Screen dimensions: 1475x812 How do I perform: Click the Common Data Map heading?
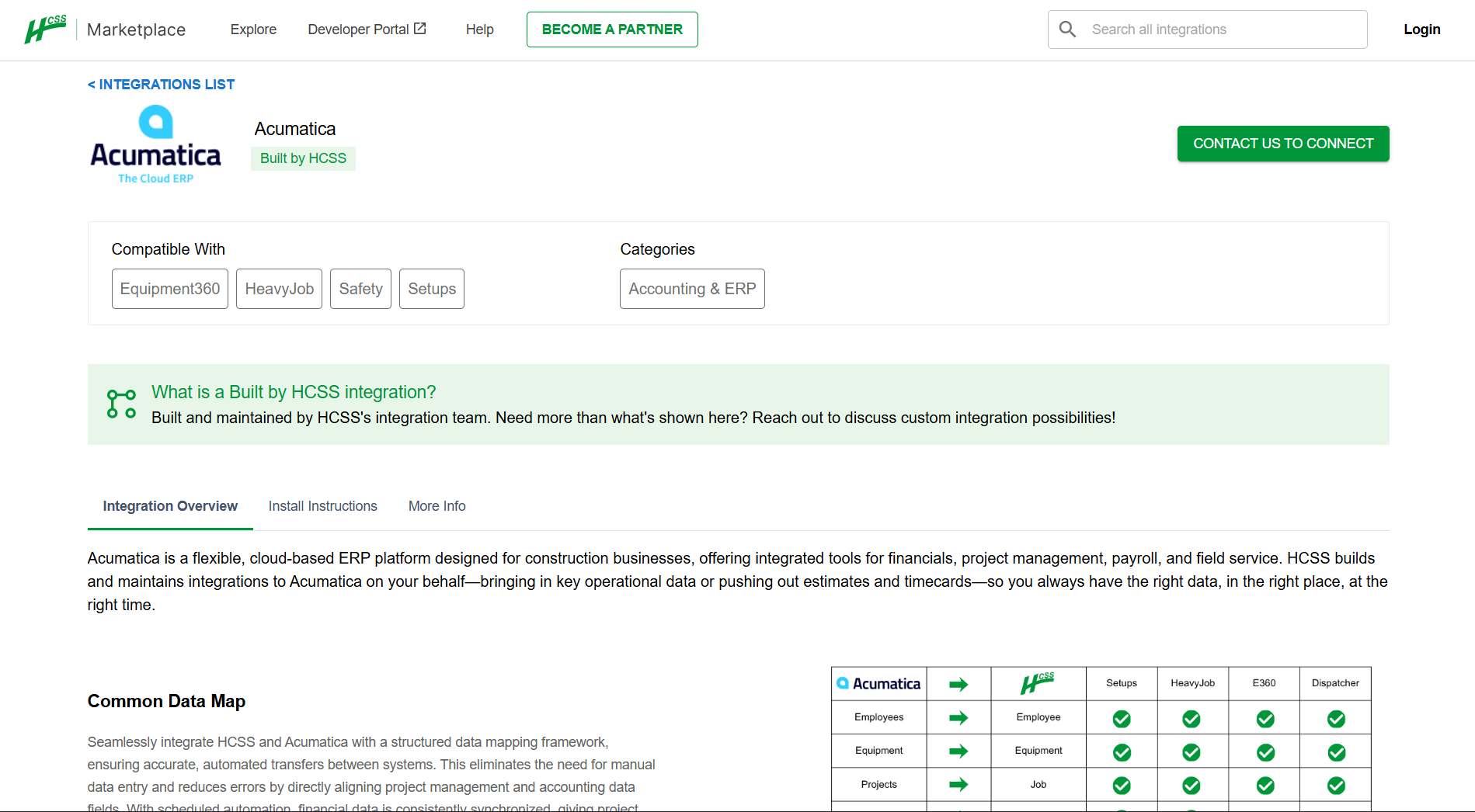click(x=166, y=701)
